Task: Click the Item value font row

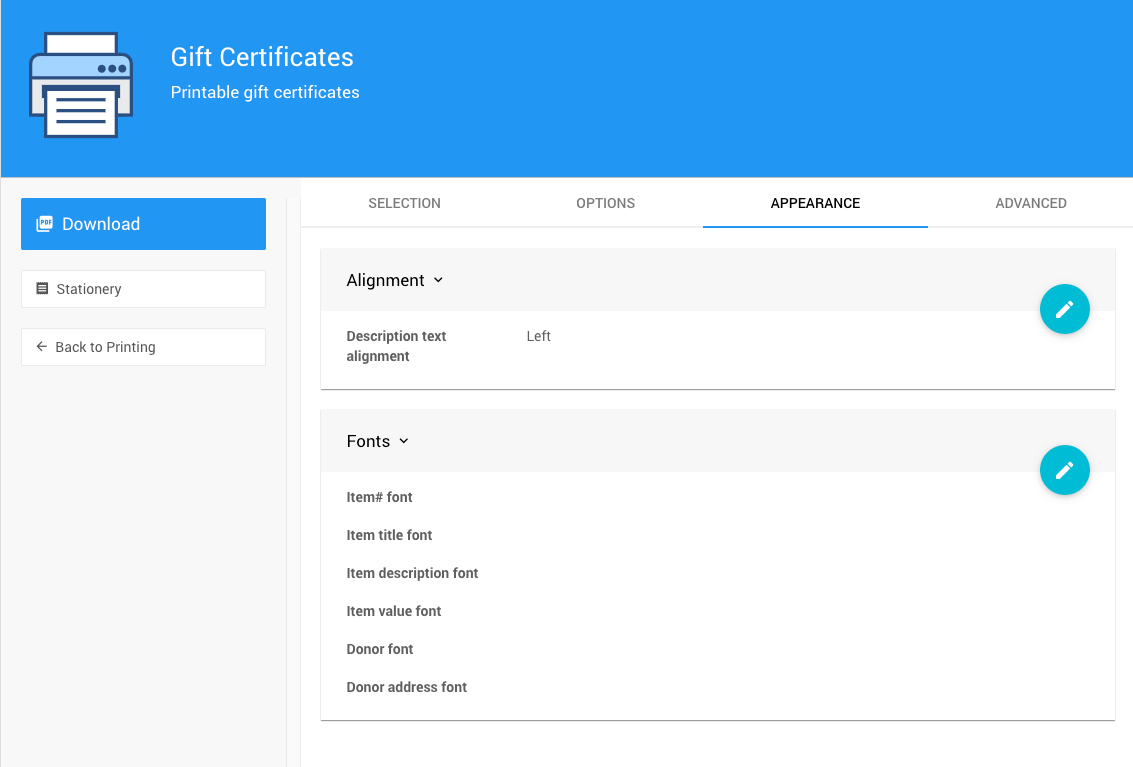Action: pyautogui.click(x=393, y=611)
